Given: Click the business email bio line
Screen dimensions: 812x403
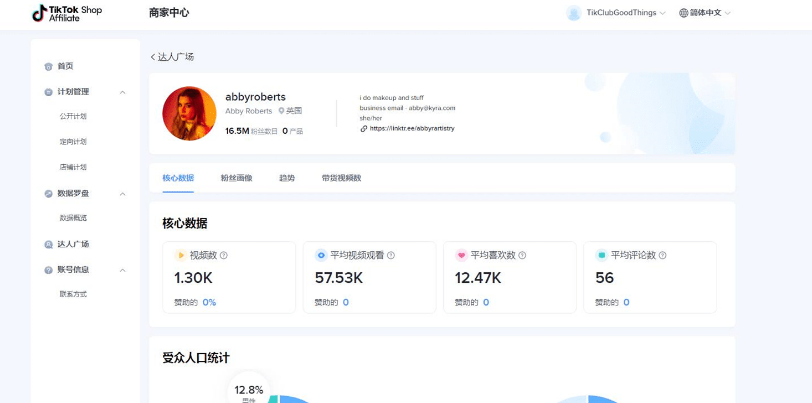Looking at the screenshot, I should (x=408, y=108).
